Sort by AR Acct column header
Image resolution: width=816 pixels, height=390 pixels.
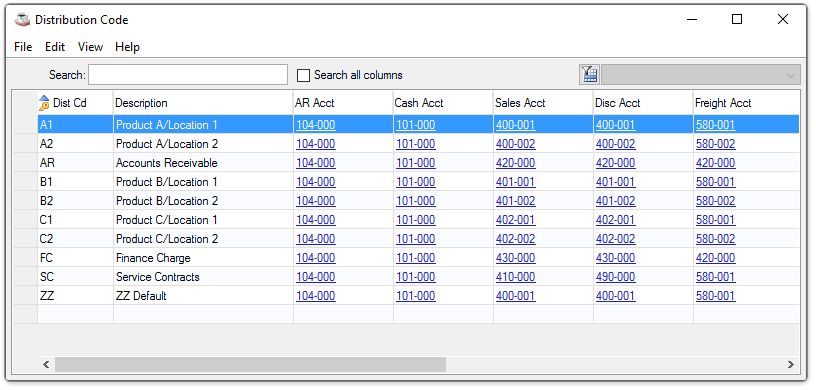343,103
